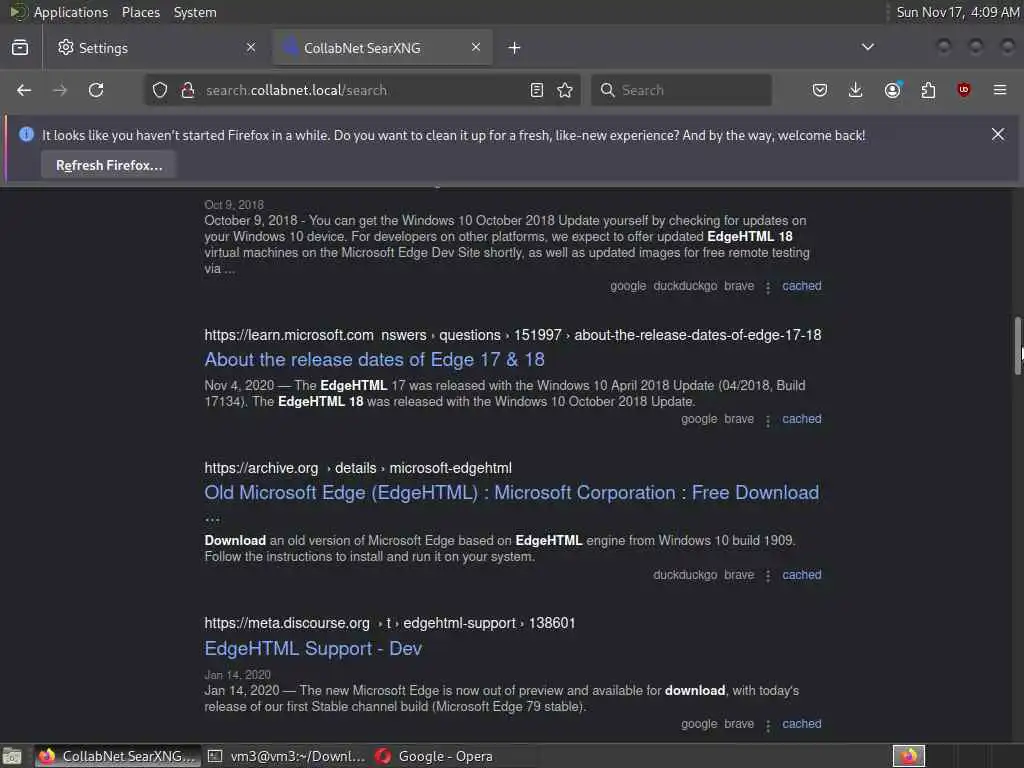Screen dimensions: 1024x768
Task: Switch to Google - Opera window in taskbar
Action: pos(455,756)
